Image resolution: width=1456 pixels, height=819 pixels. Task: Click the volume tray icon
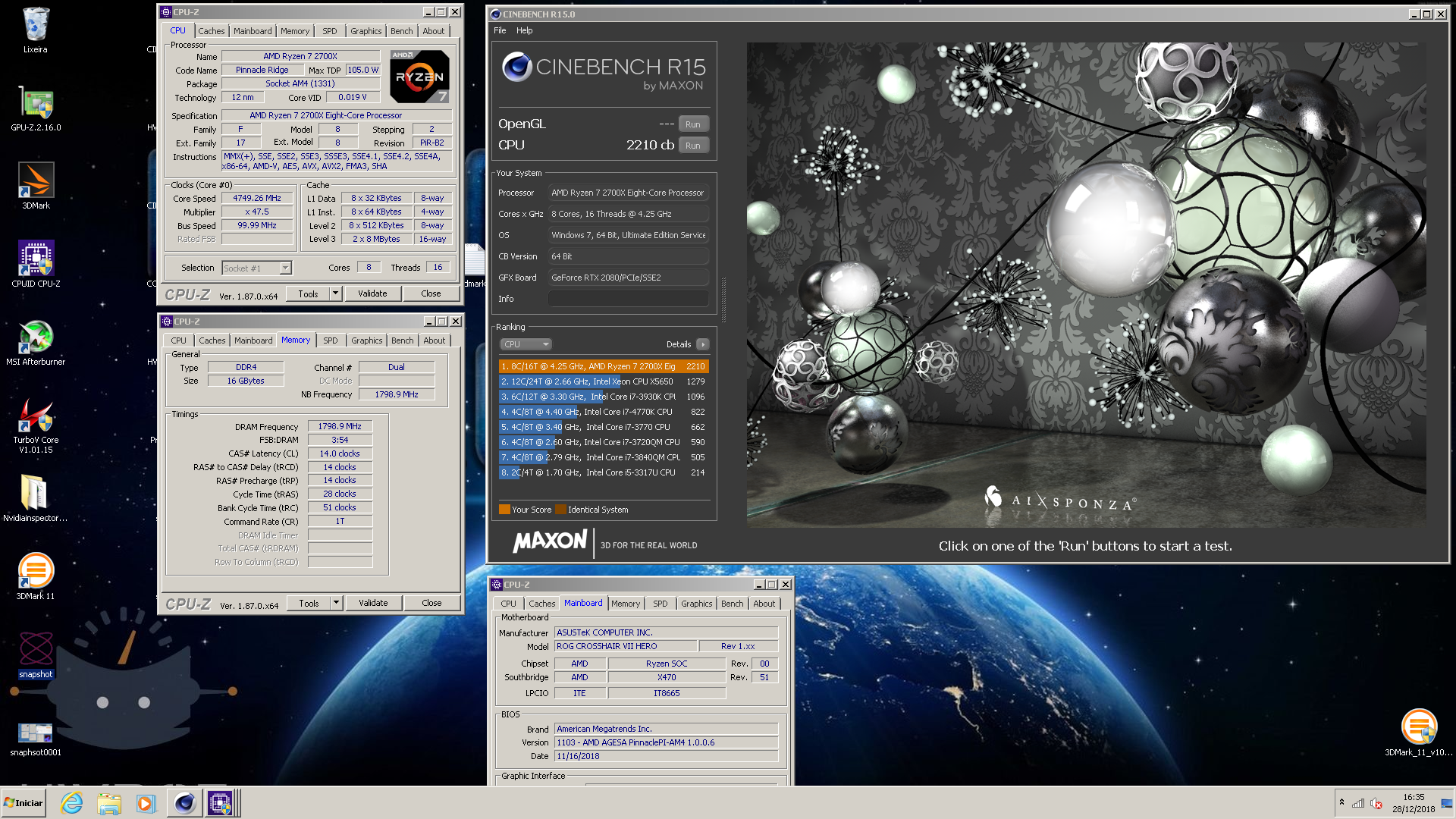pyautogui.click(x=1376, y=803)
